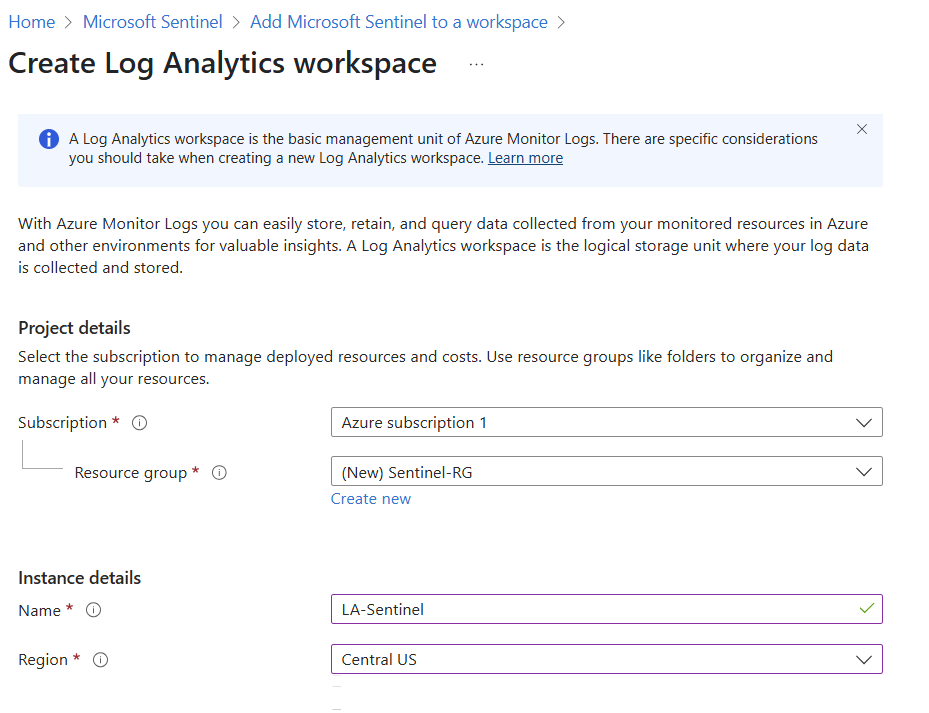This screenshot has height=713, width=929.
Task: Click the Name field label
Action: 39,610
